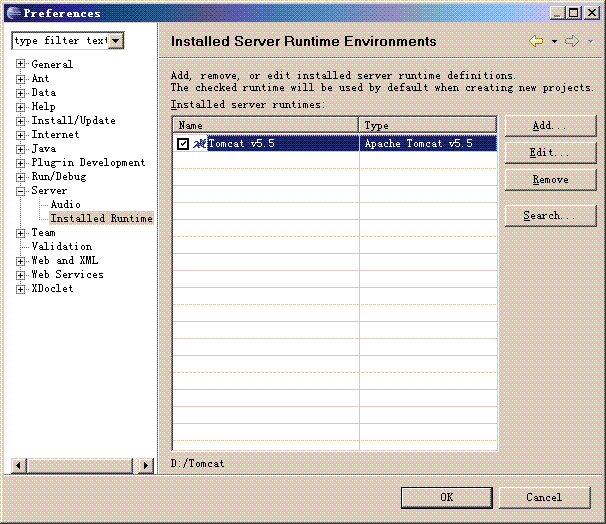
Task: Collapse the Server tree node
Action: click(x=20, y=191)
